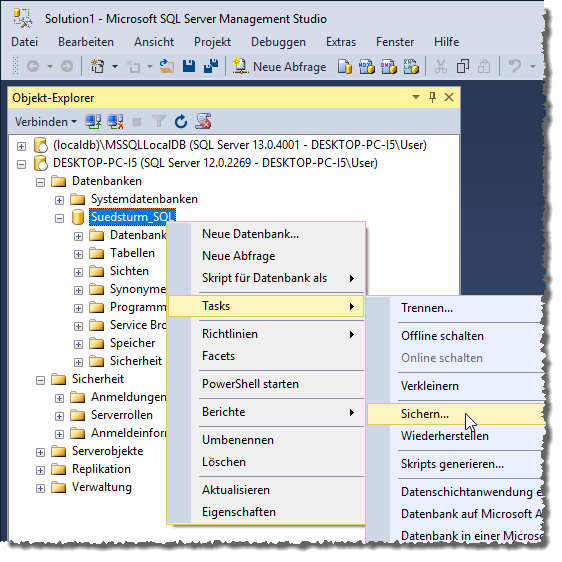562x562 pixels.
Task: Select Neue Datenbank... in context menu
Action: 266,234
